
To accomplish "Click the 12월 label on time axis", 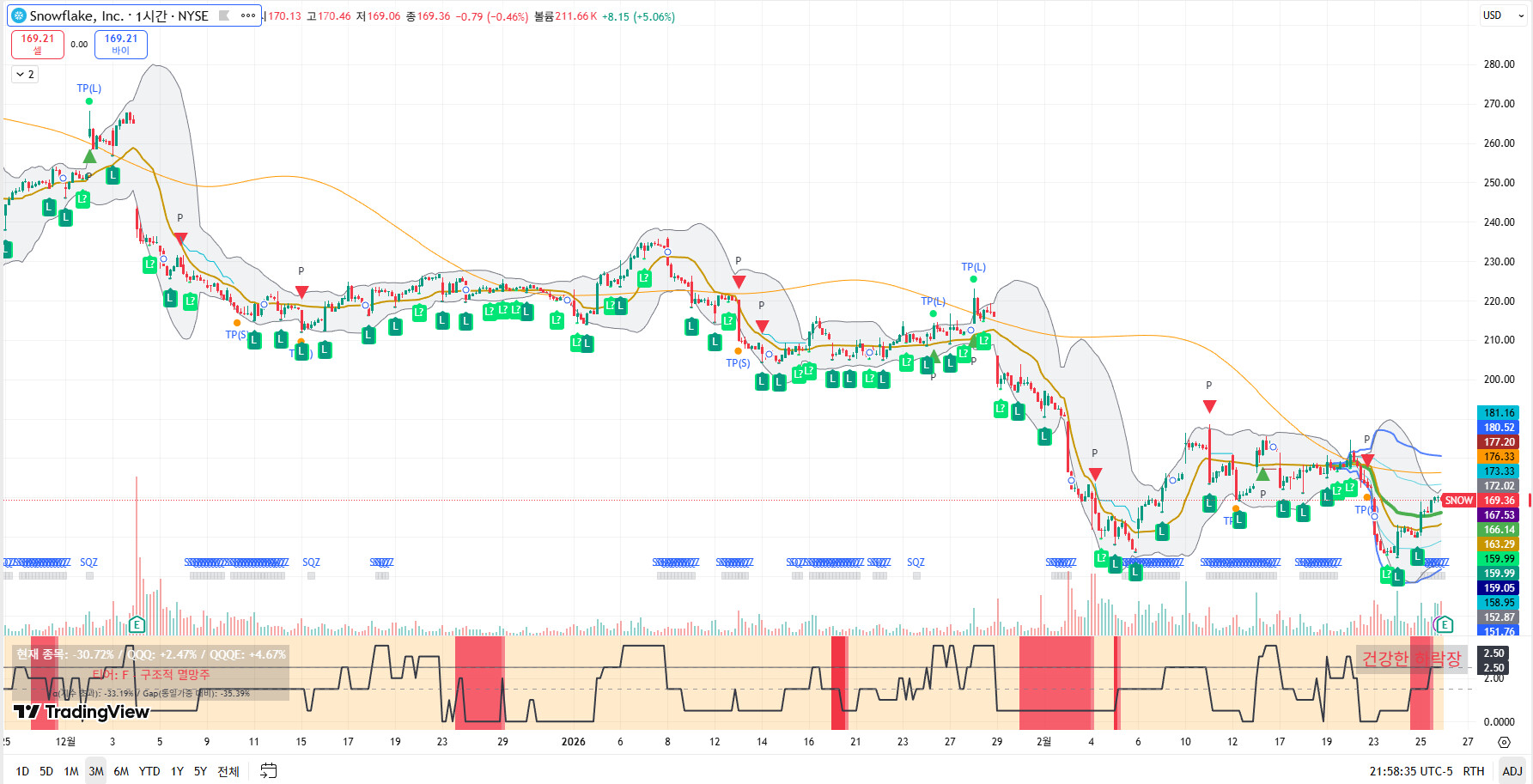I will (x=65, y=742).
